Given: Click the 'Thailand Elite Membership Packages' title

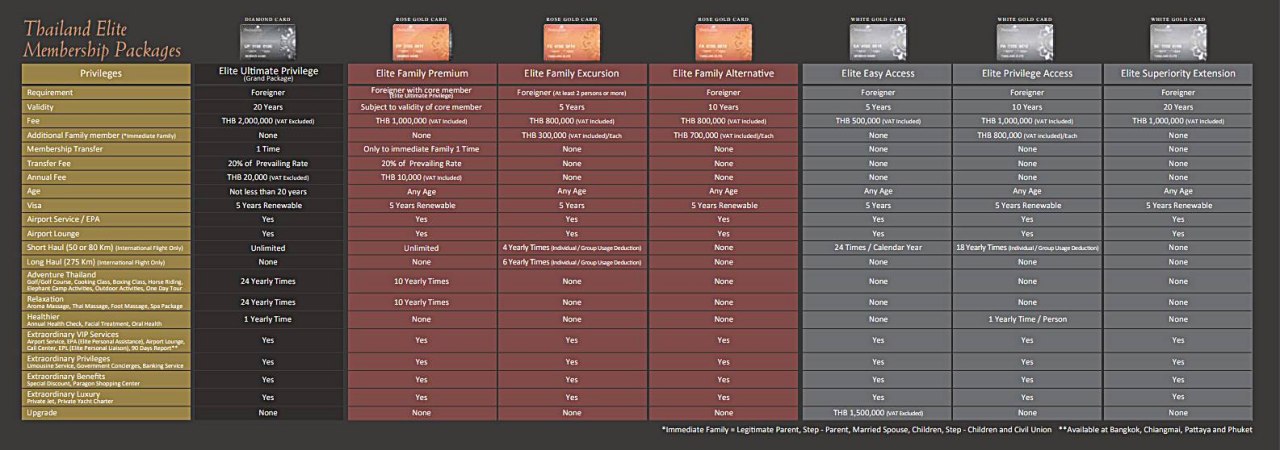Looking at the screenshot, I should [102, 39].
